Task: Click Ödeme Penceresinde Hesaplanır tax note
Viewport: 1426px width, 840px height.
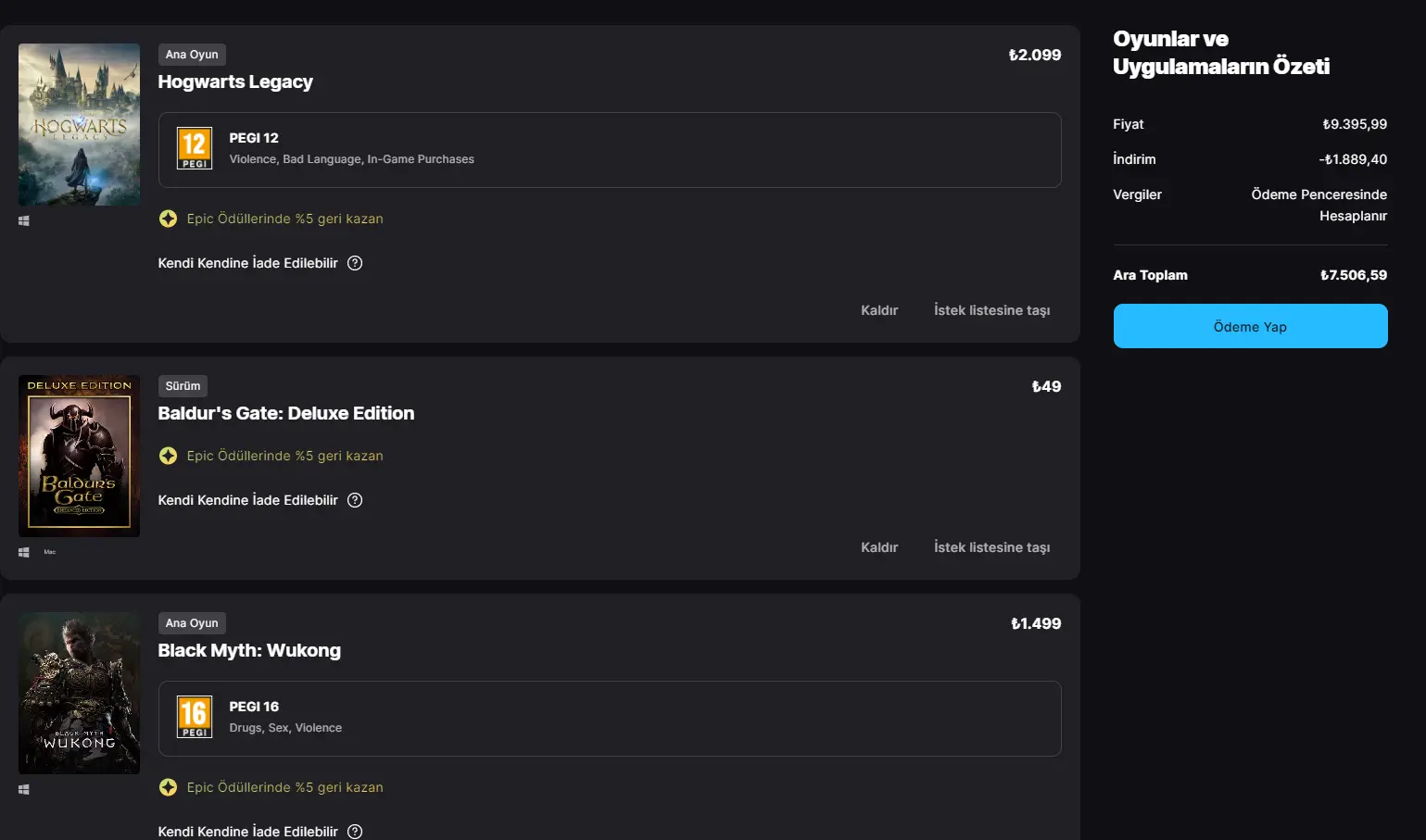Action: pyautogui.click(x=1319, y=205)
